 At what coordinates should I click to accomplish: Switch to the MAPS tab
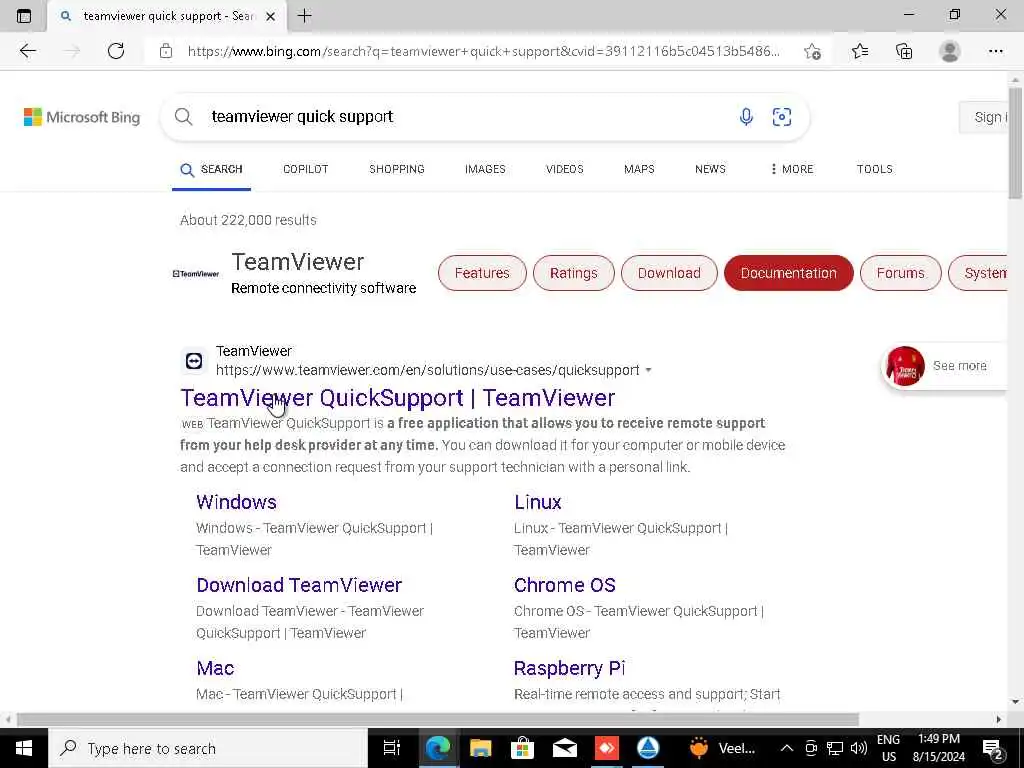coord(639,169)
